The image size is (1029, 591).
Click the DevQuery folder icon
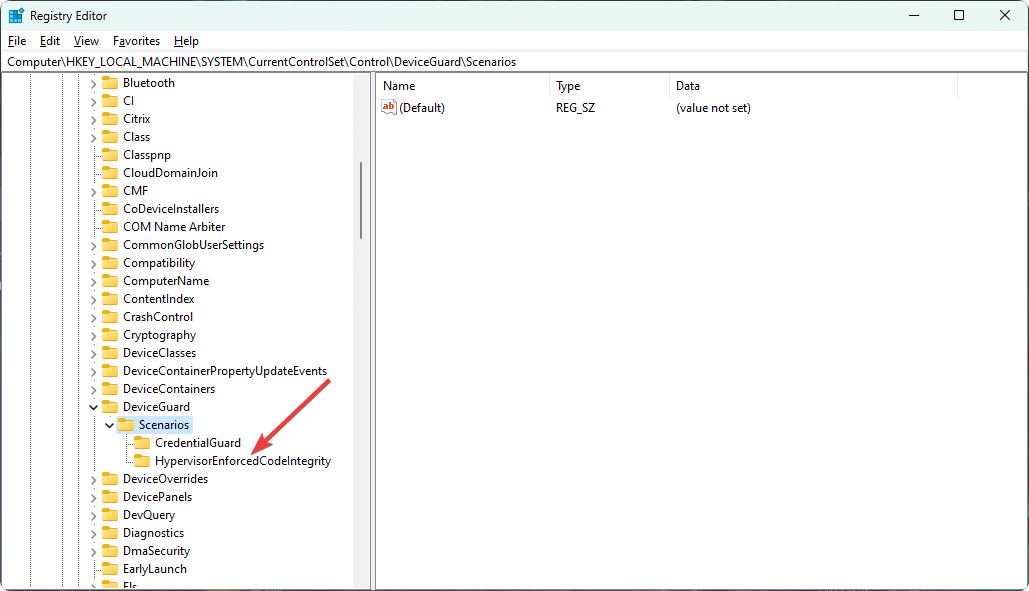110,515
